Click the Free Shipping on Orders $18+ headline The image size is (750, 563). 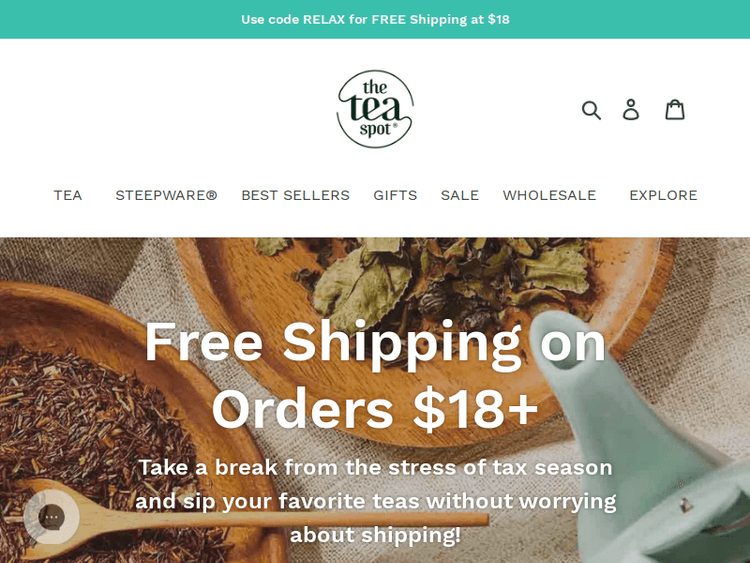click(375, 375)
